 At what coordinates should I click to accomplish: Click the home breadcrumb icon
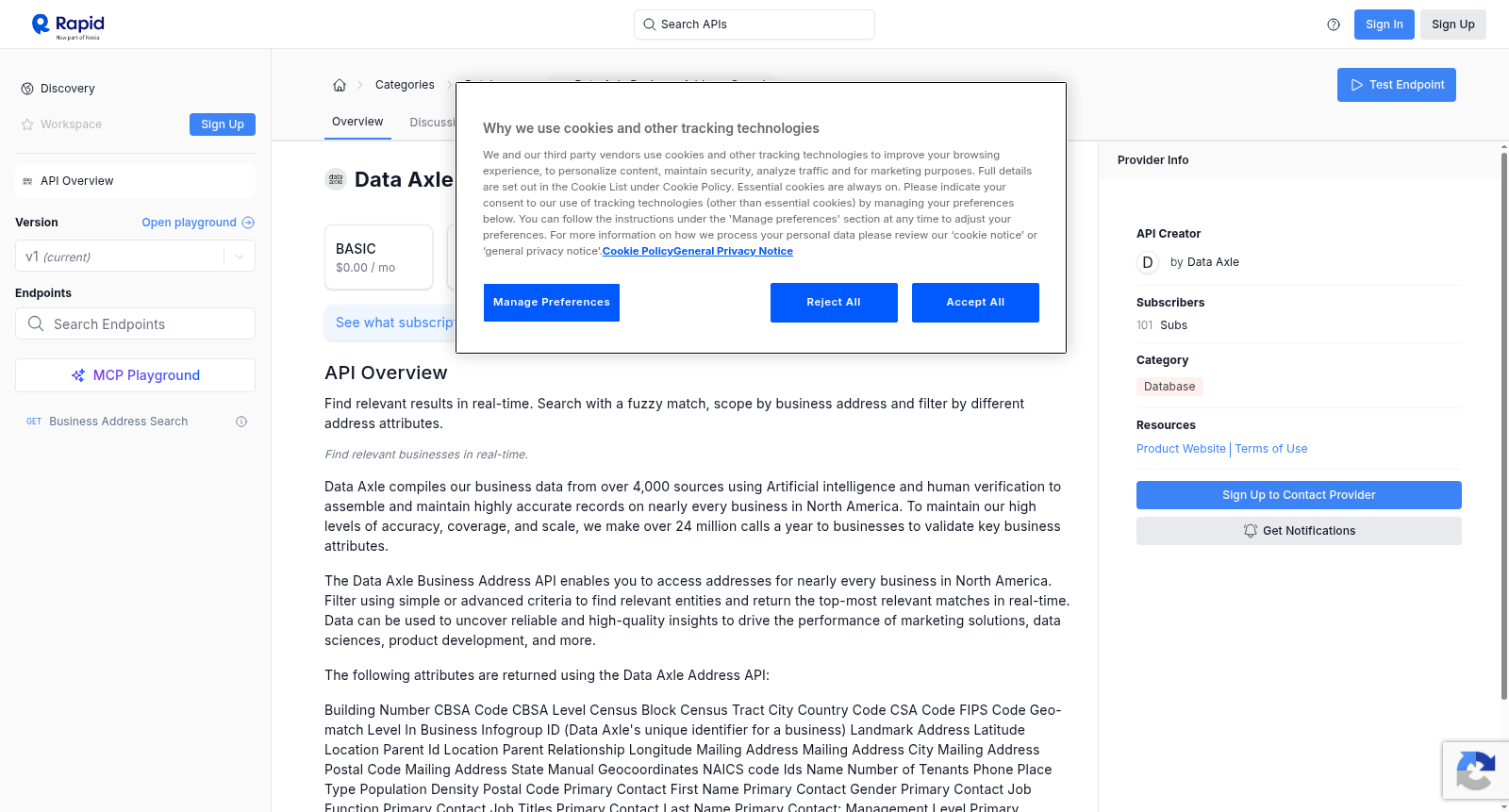point(340,85)
